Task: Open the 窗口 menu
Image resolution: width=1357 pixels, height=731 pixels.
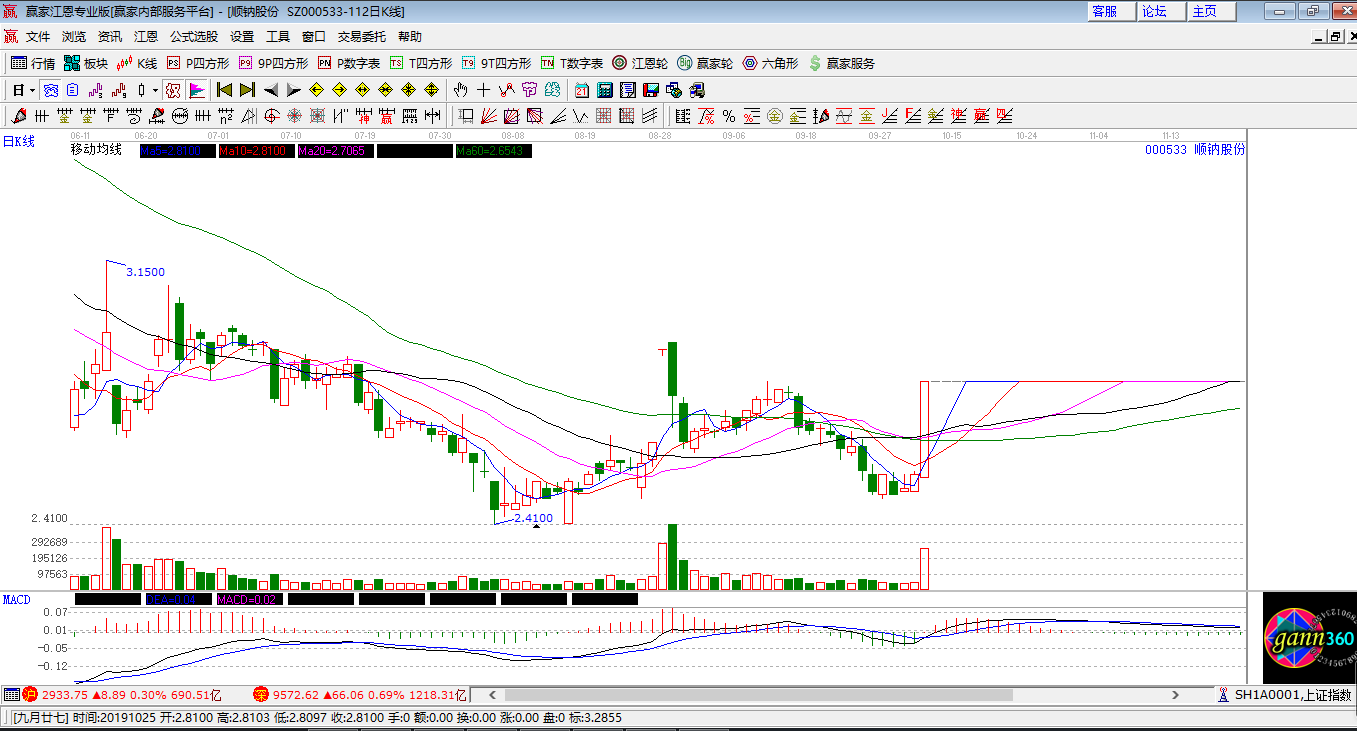Action: click(x=314, y=37)
